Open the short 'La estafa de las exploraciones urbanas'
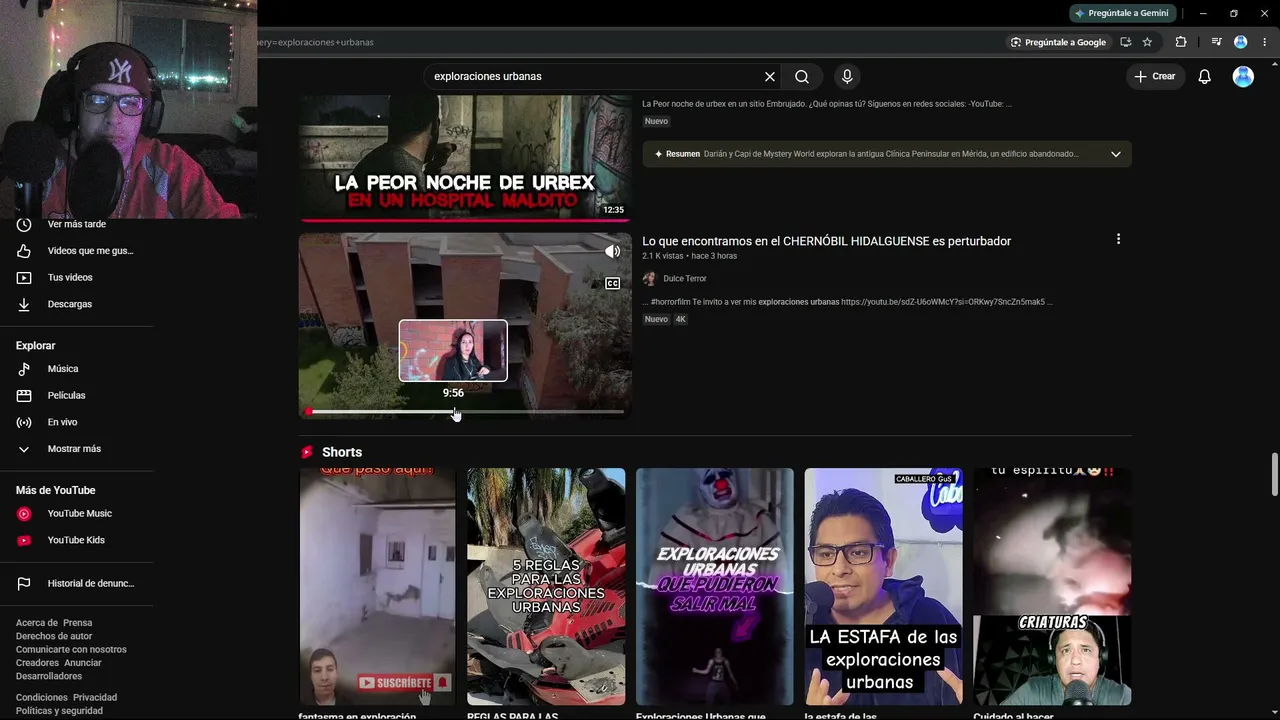The width and height of the screenshot is (1280, 720). tap(884, 587)
